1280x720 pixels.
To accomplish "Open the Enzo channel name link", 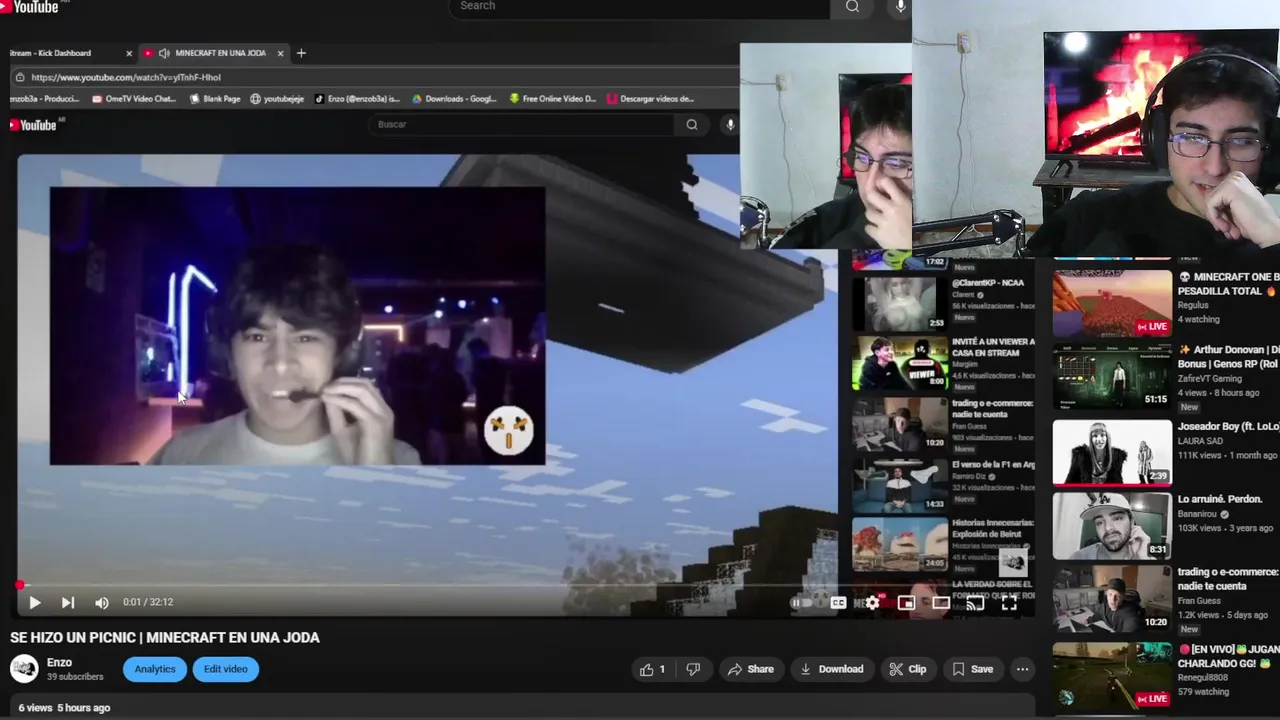I will coord(59,662).
